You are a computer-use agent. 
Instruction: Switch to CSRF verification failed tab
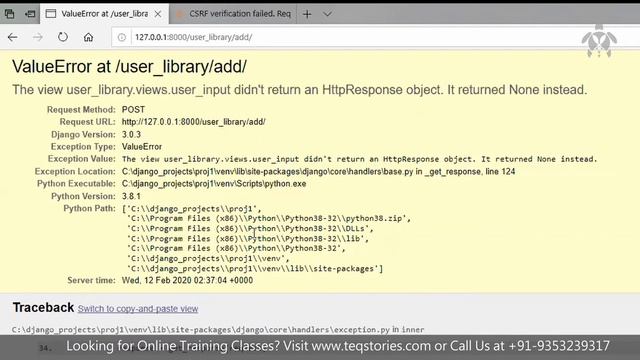[x=233, y=14]
